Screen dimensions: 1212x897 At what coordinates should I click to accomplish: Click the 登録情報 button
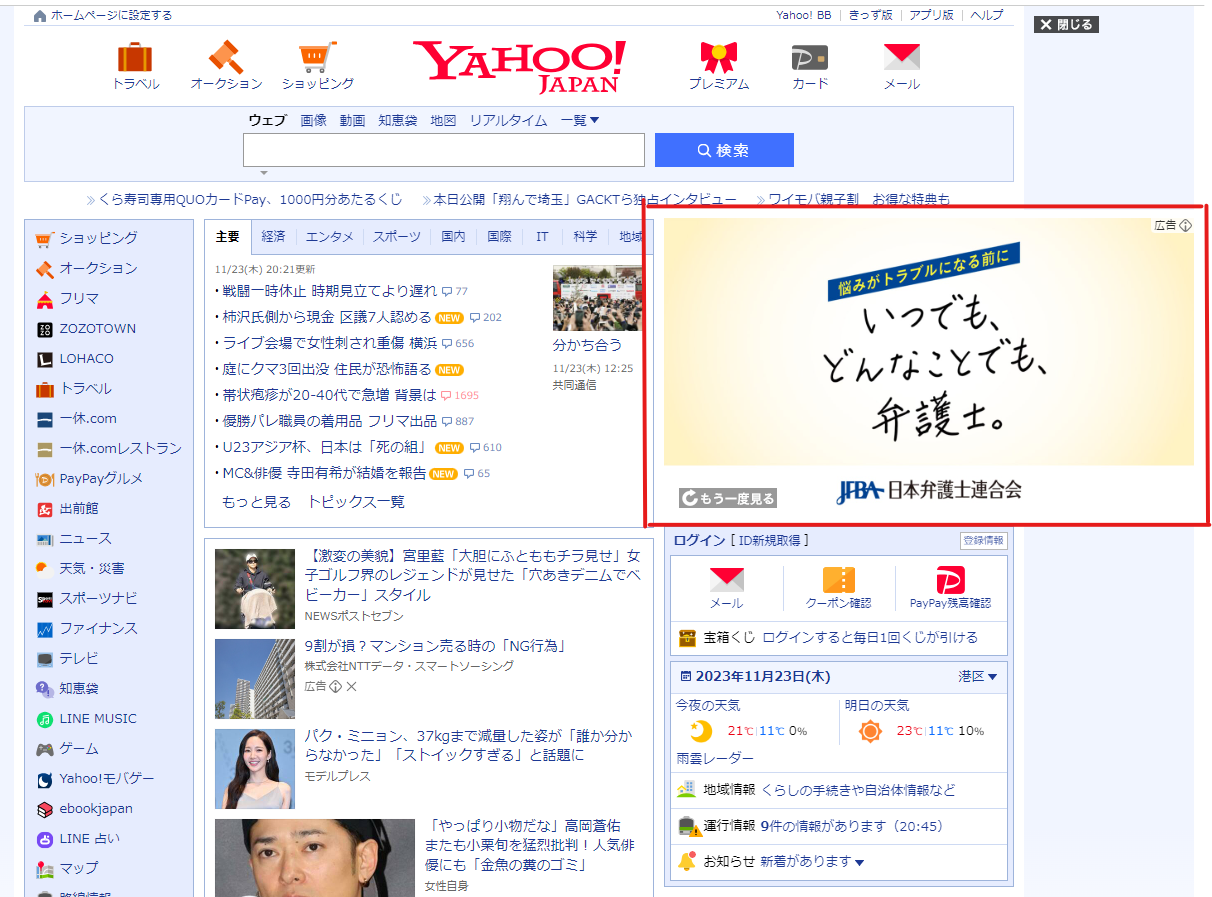point(984,540)
